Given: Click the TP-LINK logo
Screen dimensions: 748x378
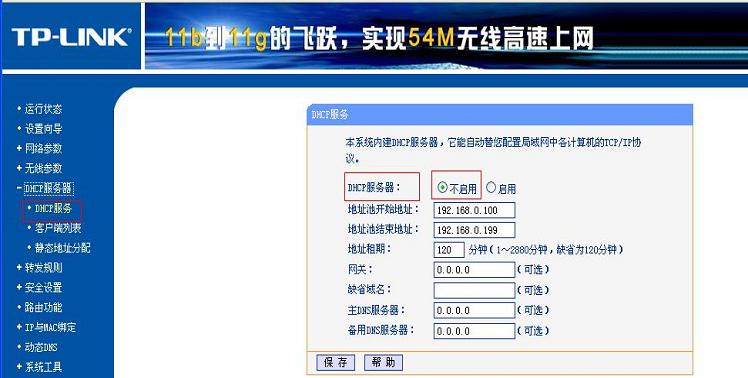Looking at the screenshot, I should point(71,37).
